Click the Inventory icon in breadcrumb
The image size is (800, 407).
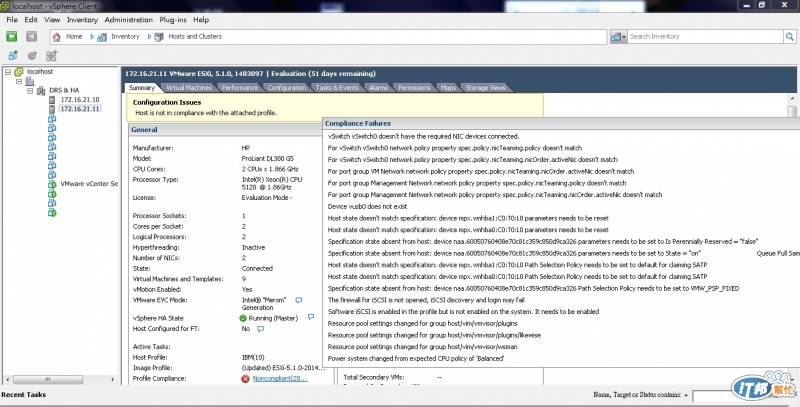click(102, 37)
